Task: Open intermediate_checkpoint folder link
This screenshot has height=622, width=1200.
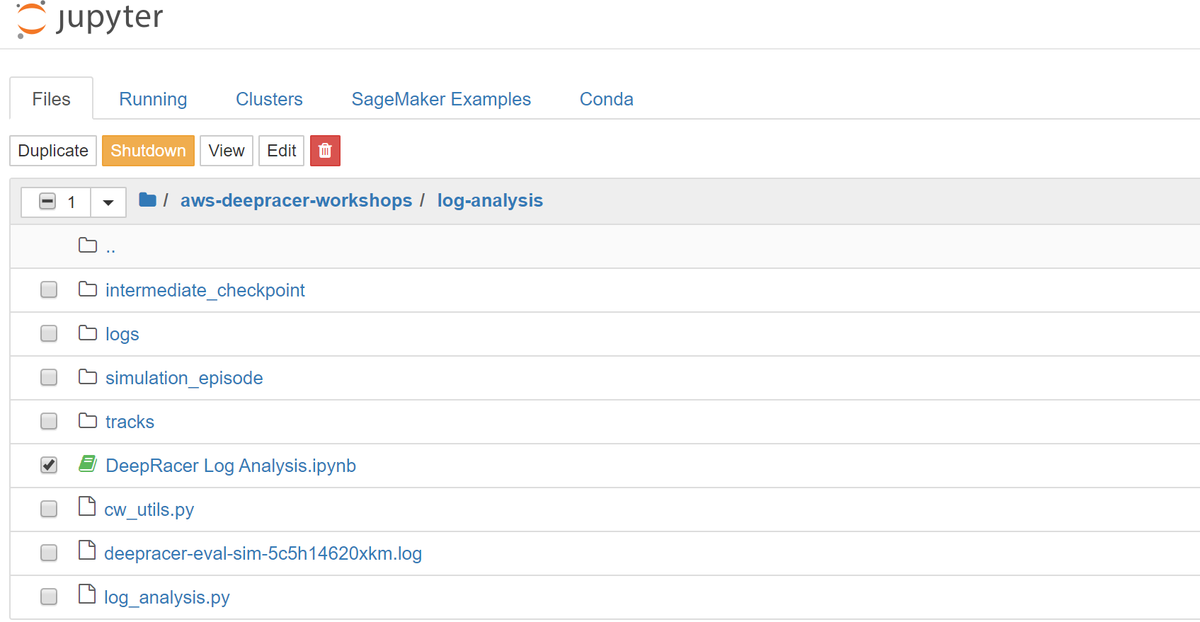Action: [x=205, y=290]
